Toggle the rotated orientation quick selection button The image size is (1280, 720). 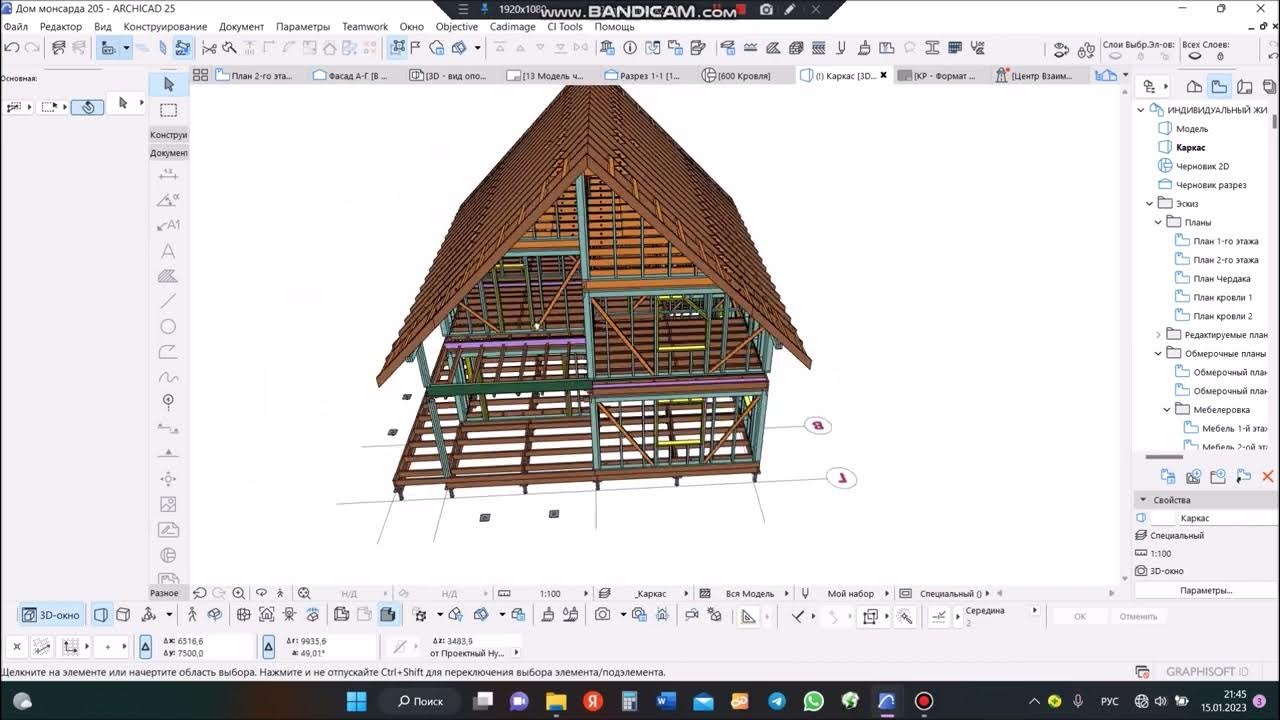point(88,107)
